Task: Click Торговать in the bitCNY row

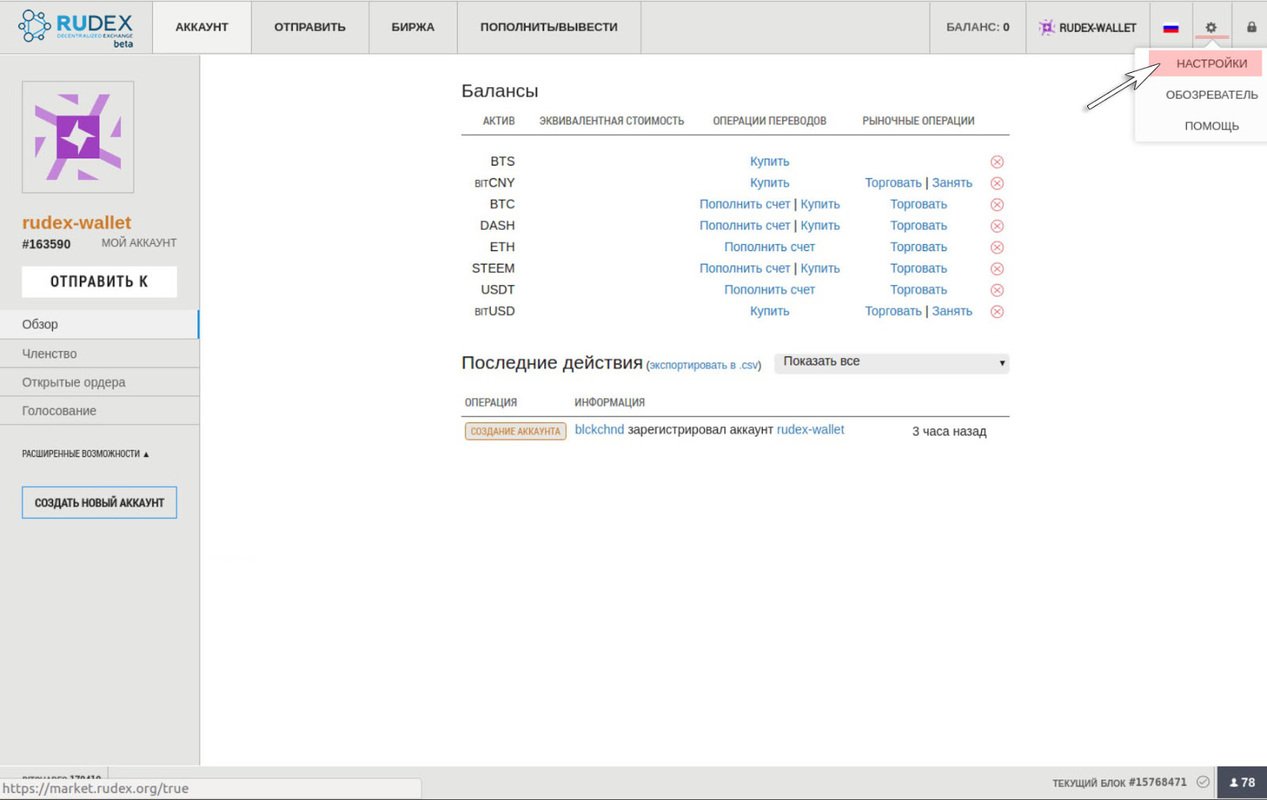Action: click(x=893, y=183)
